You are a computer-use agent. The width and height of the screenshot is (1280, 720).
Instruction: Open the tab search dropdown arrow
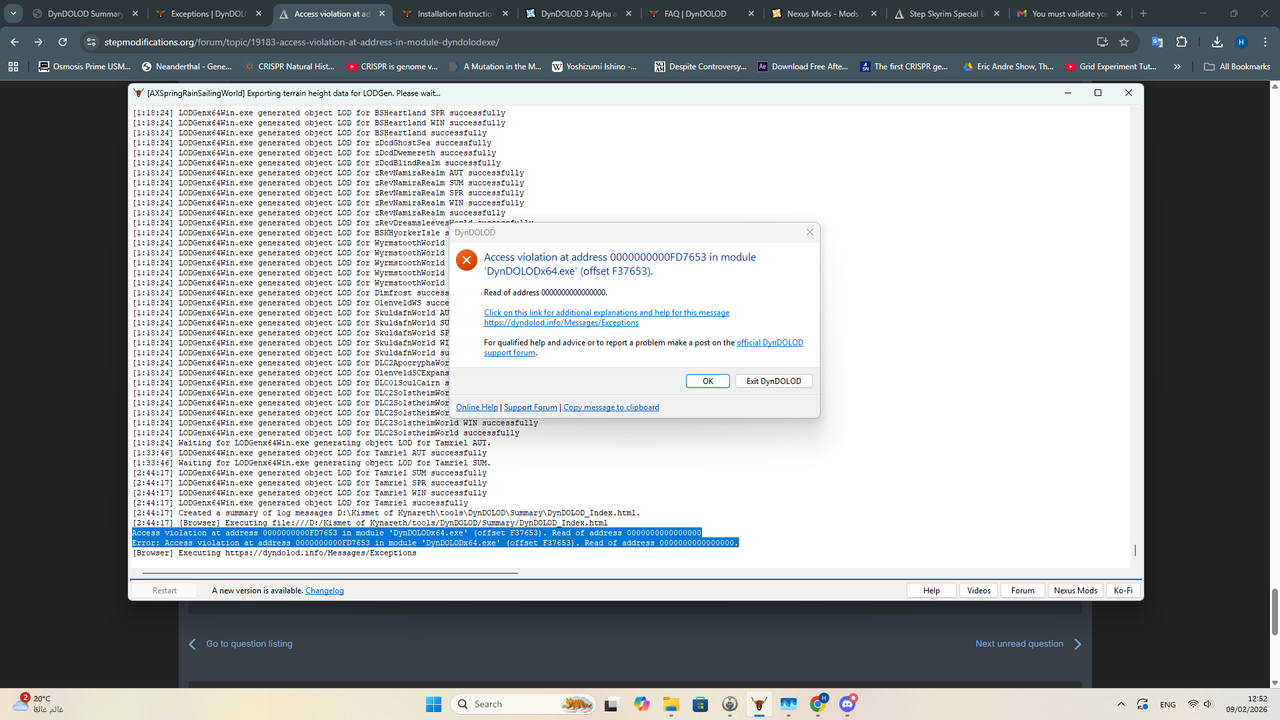[14, 14]
